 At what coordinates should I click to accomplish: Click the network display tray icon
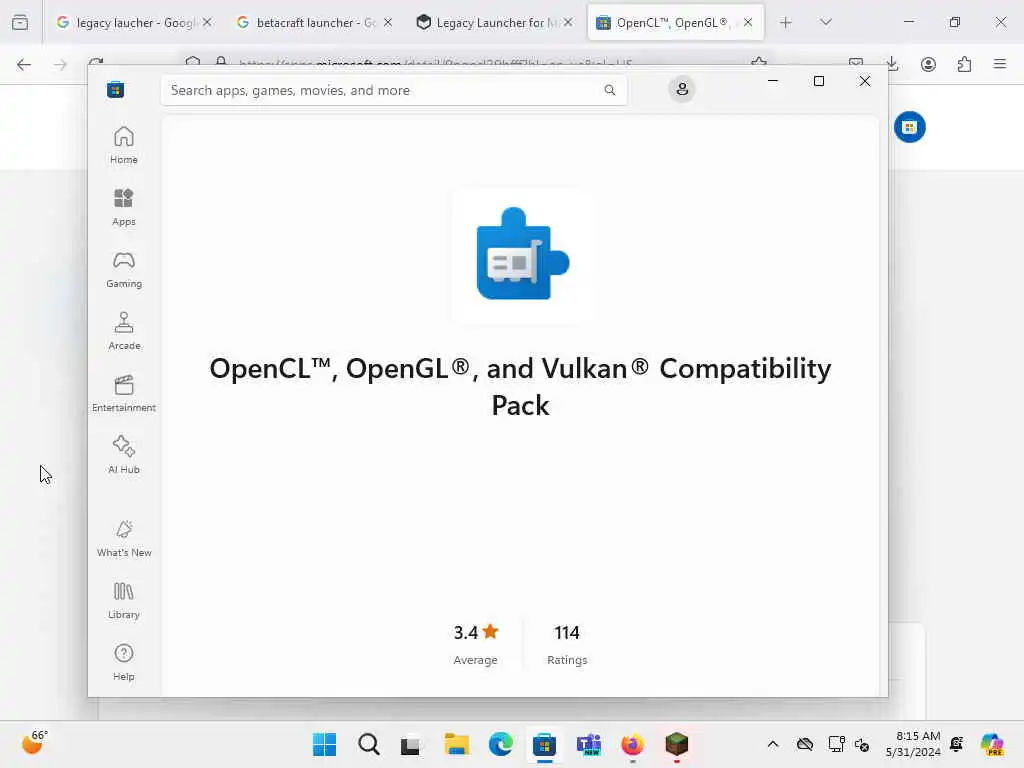836,744
